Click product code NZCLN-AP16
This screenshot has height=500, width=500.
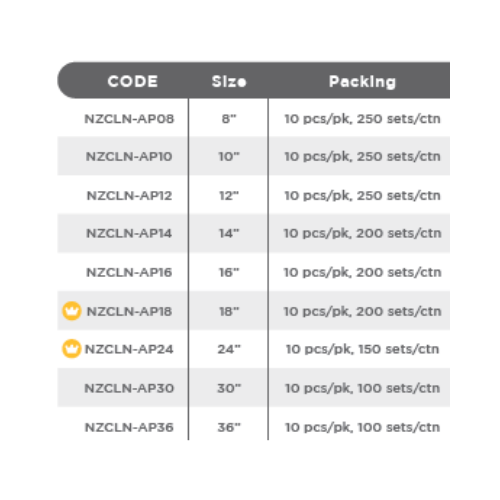click(x=129, y=272)
